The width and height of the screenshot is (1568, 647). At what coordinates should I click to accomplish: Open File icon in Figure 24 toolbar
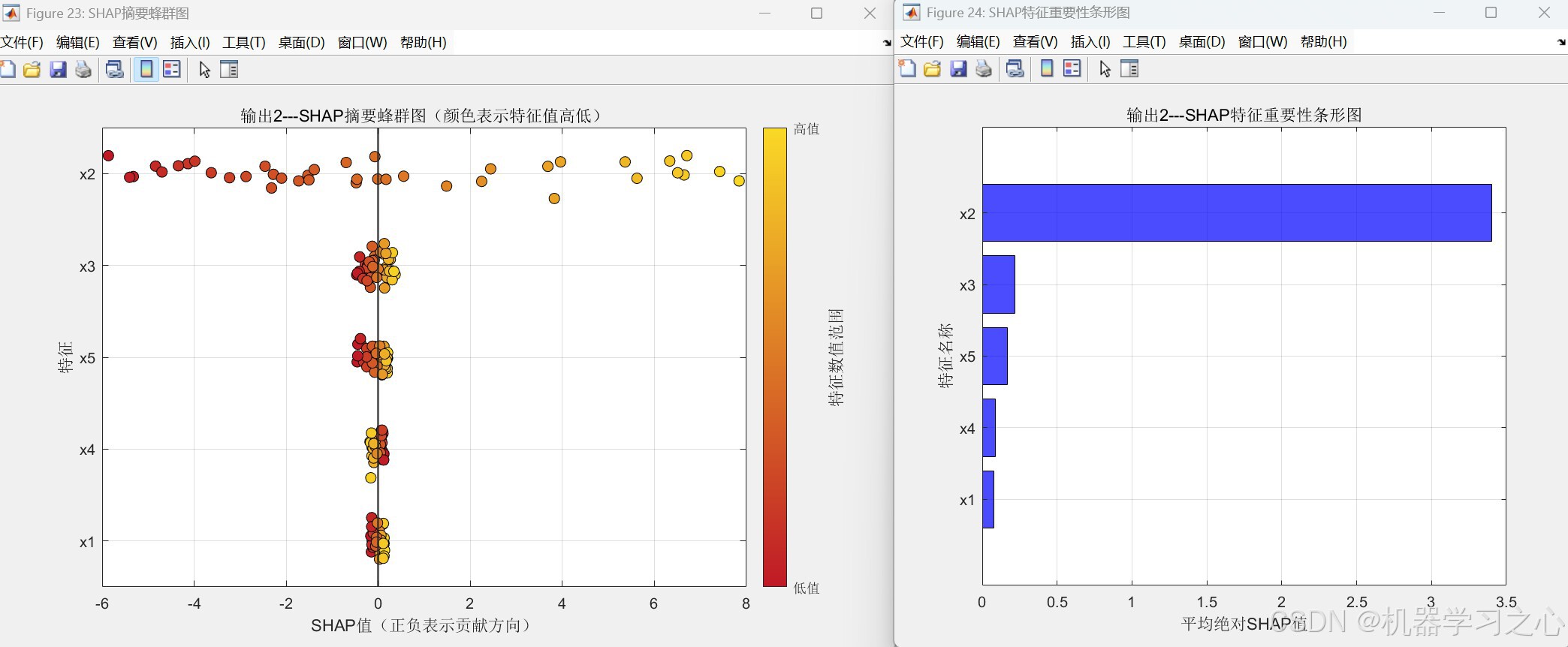933,69
